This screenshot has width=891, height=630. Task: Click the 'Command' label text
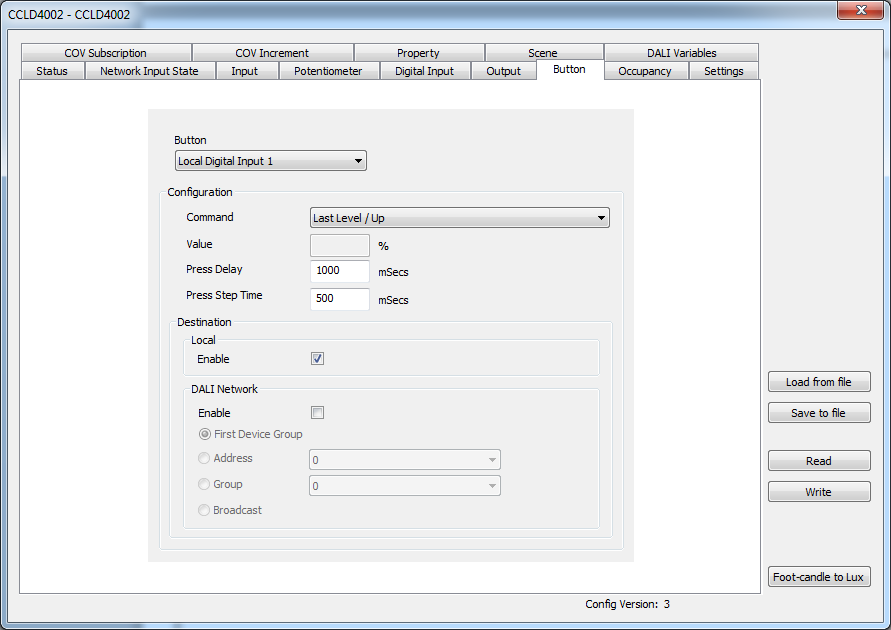(210, 217)
